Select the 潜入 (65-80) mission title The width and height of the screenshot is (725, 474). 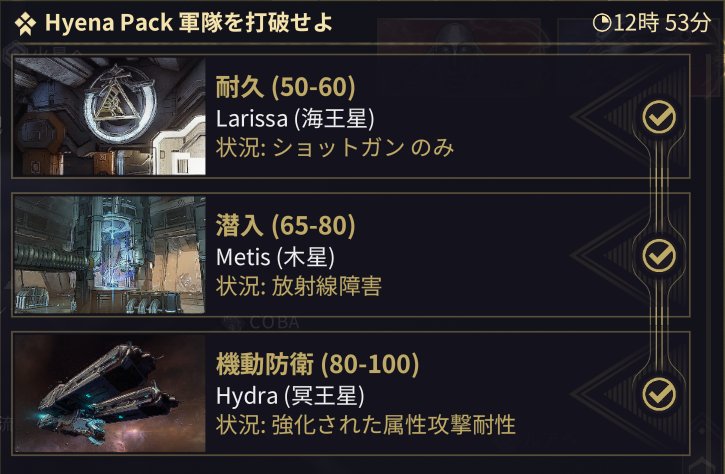point(286,226)
